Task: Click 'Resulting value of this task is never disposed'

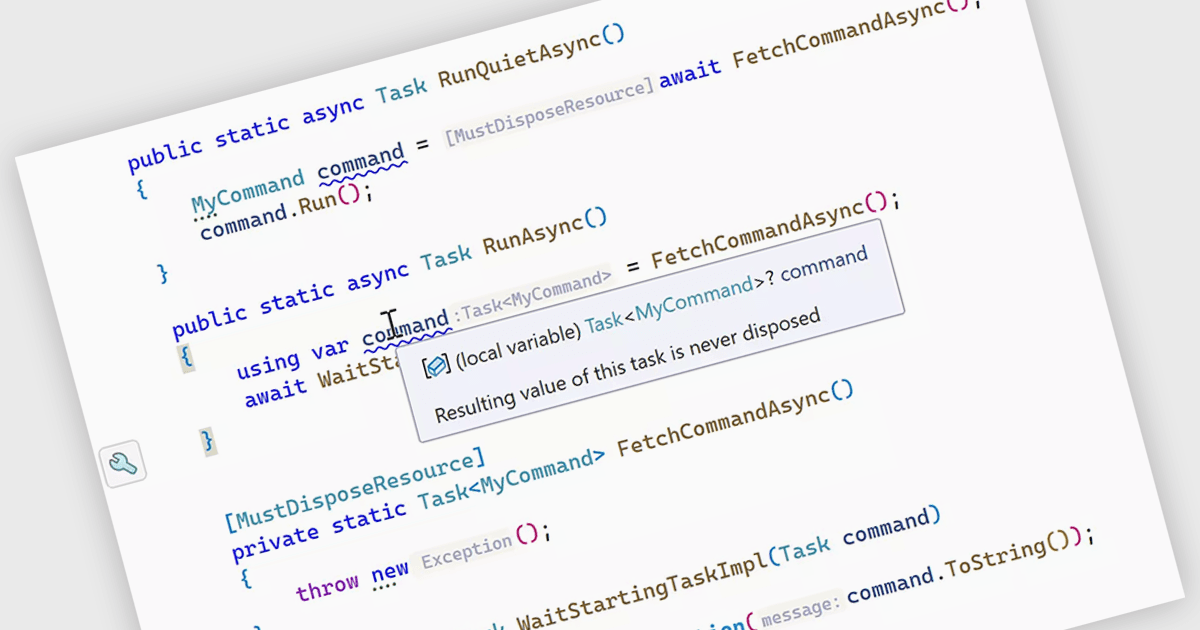Action: pyautogui.click(x=628, y=366)
